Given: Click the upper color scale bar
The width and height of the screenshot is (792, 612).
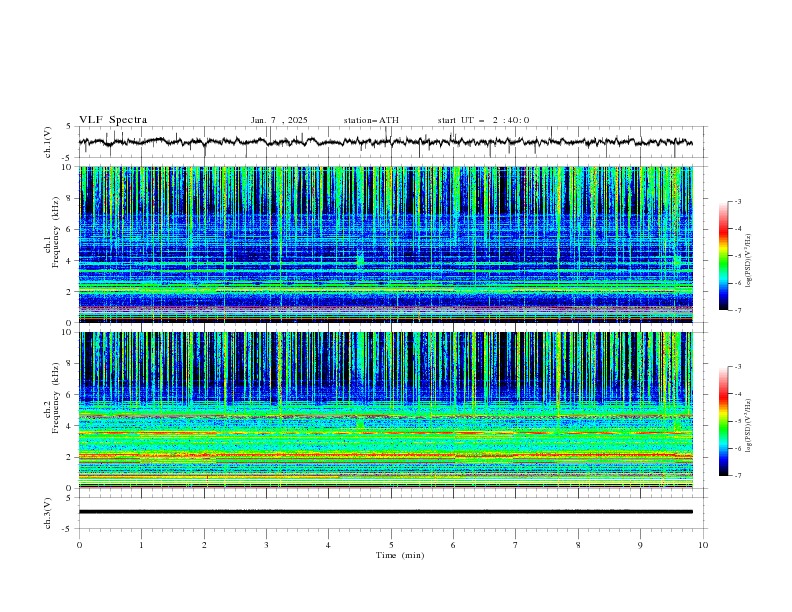Looking at the screenshot, I should (723, 256).
